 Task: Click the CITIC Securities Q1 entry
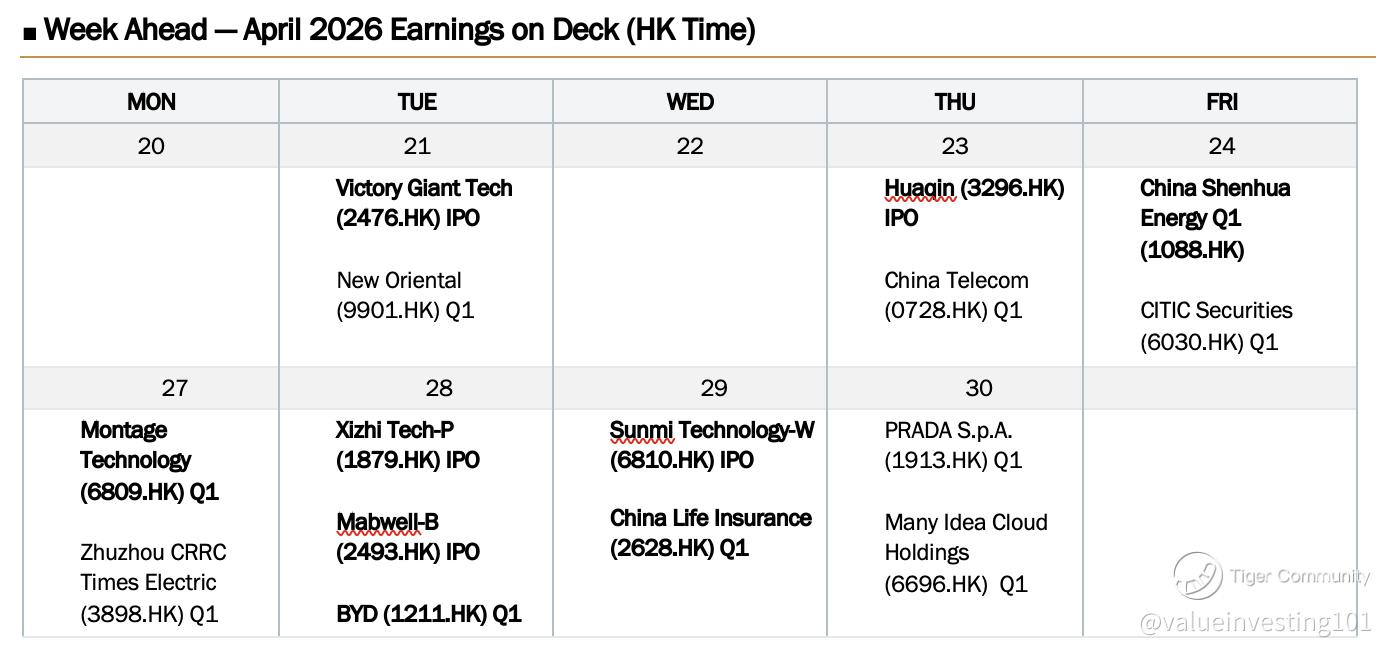pos(1216,326)
